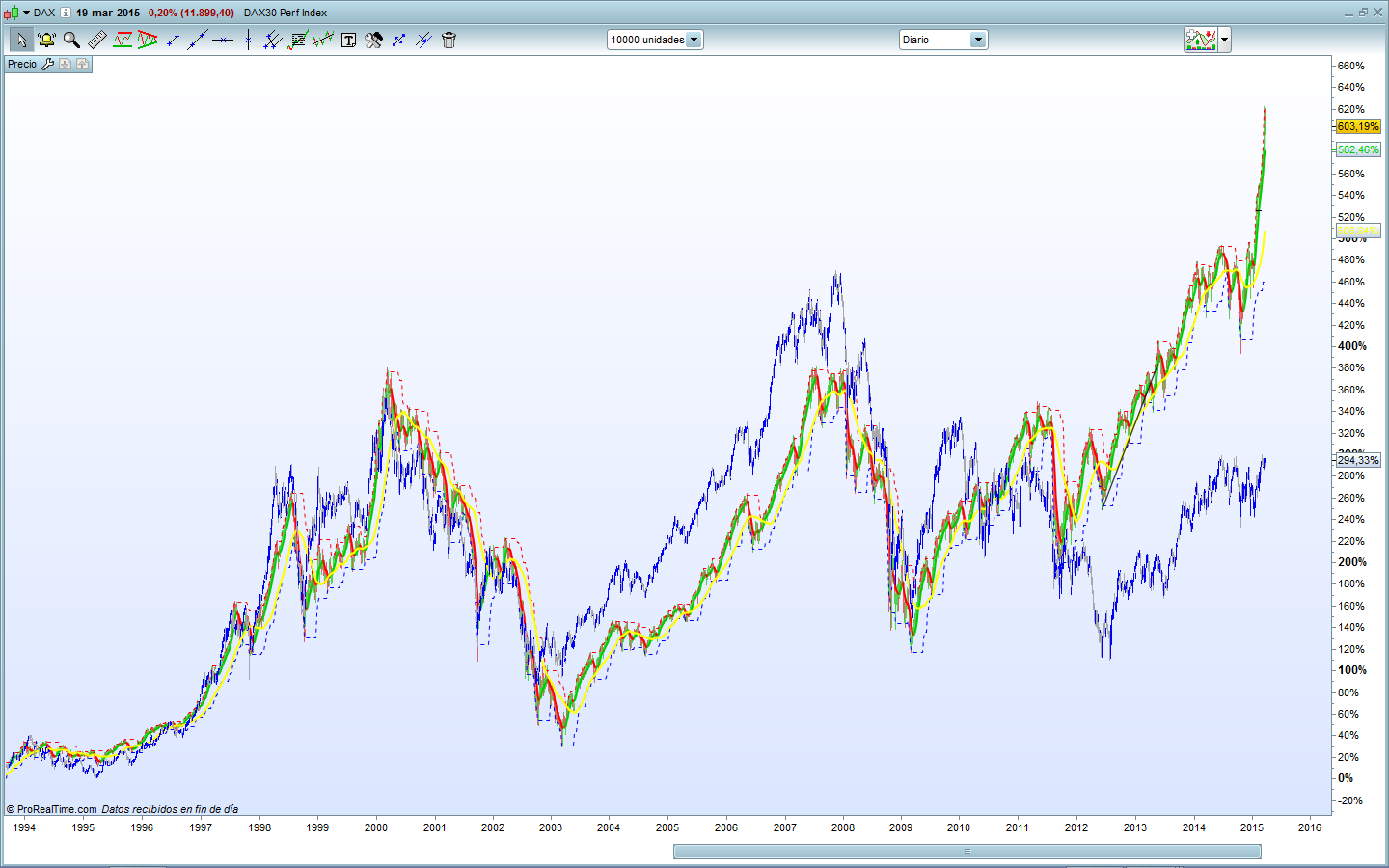Select the regression channel tool
The image size is (1389, 868).
(323, 40)
